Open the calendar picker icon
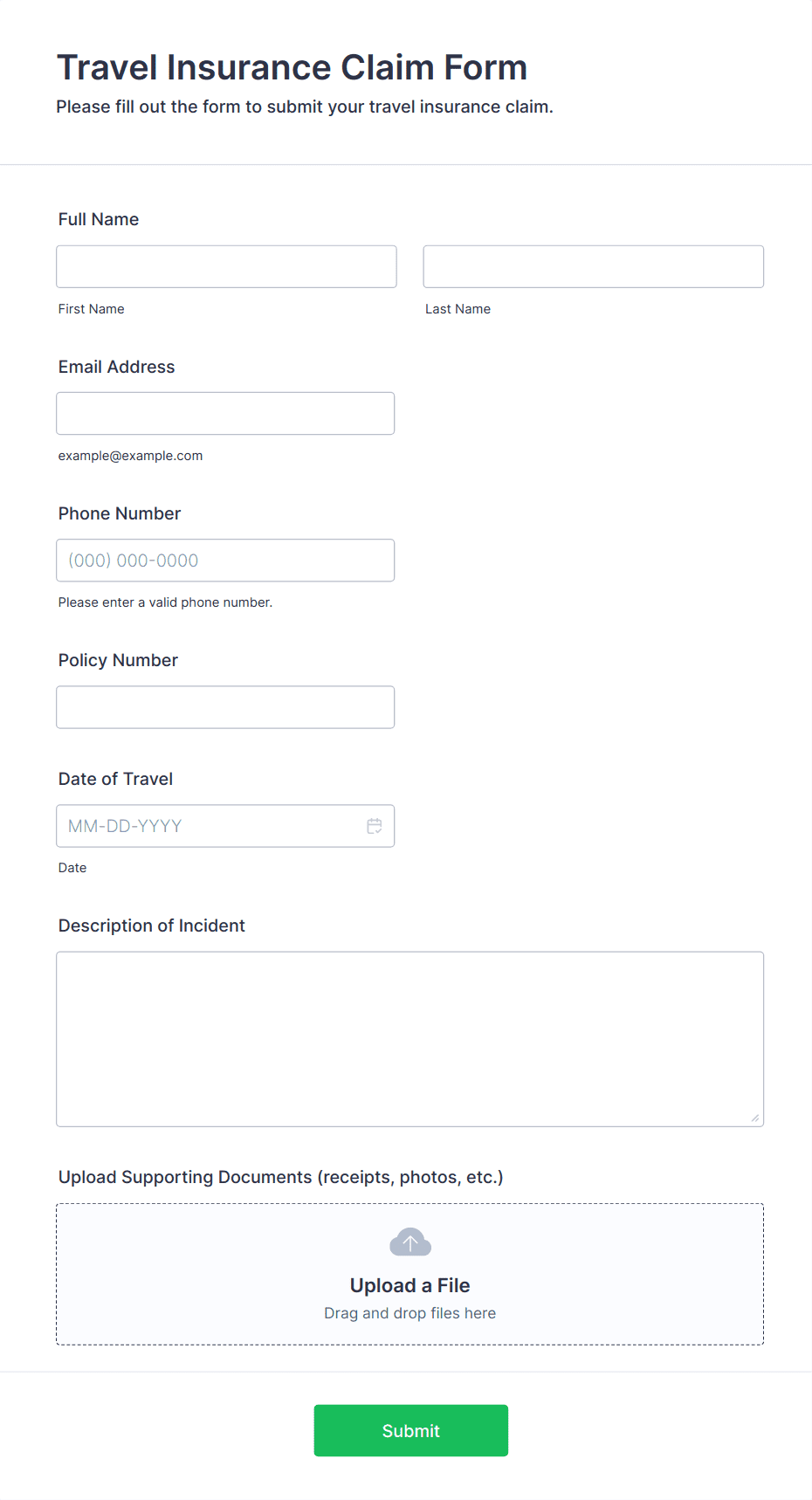812x1500 pixels. [375, 826]
